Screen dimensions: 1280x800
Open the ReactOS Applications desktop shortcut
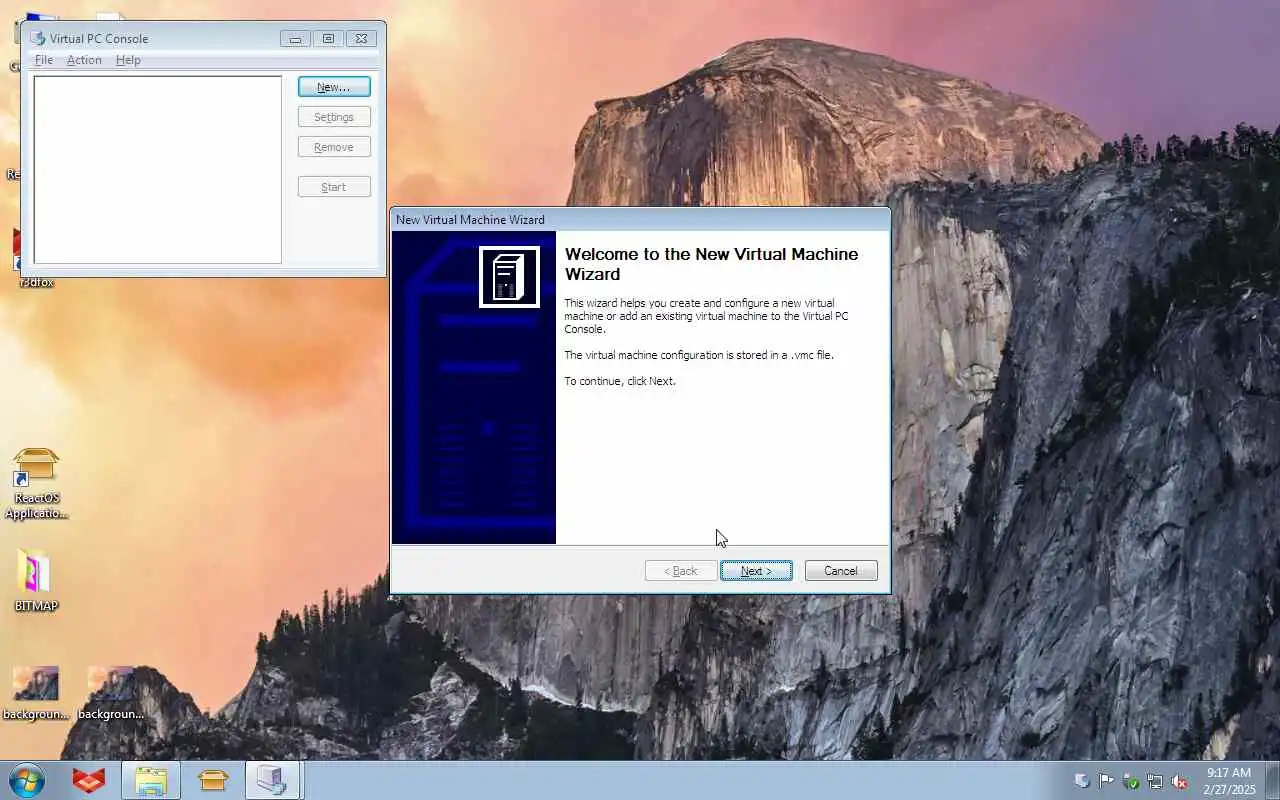[36, 484]
